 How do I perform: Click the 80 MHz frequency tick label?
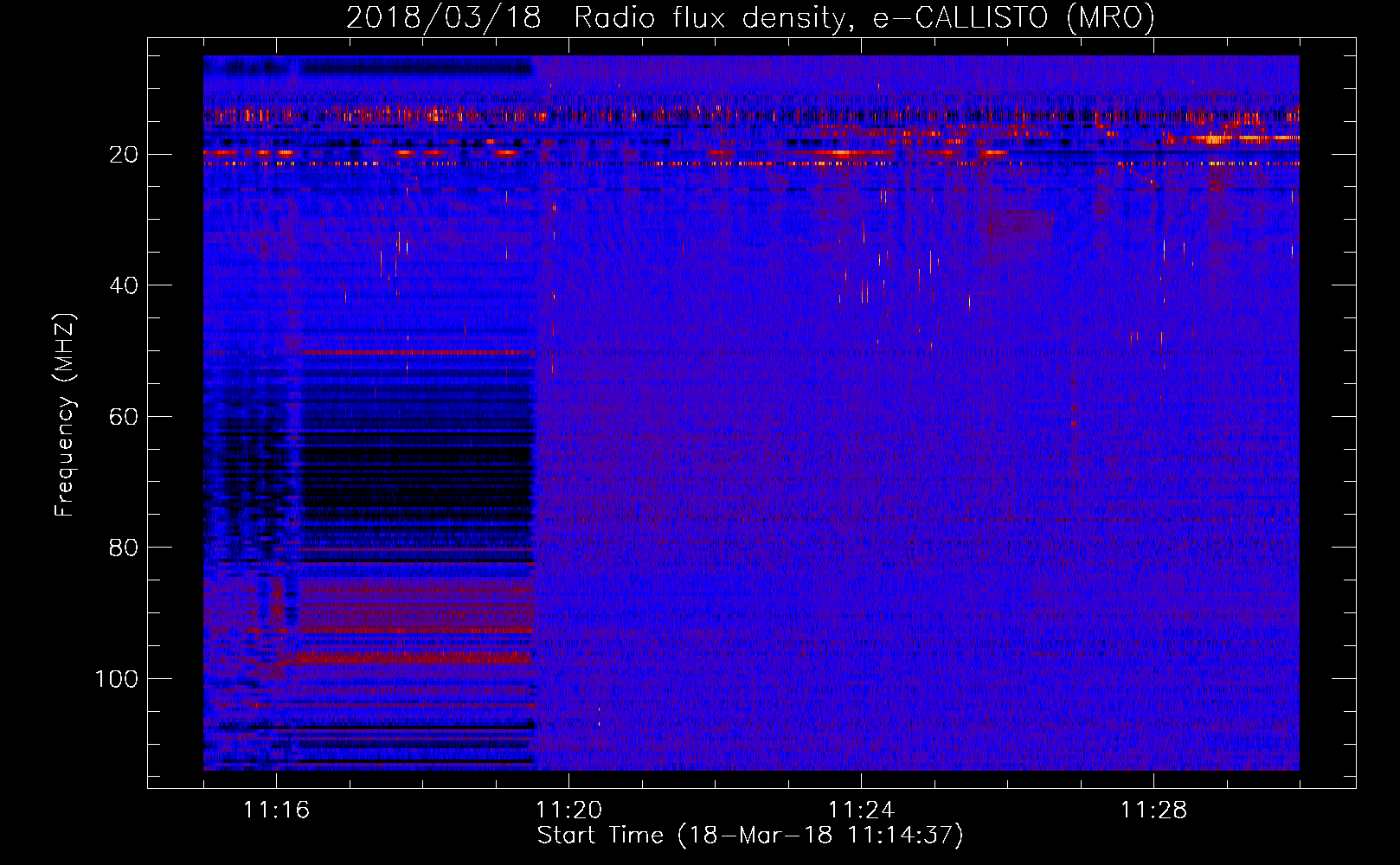[x=124, y=548]
